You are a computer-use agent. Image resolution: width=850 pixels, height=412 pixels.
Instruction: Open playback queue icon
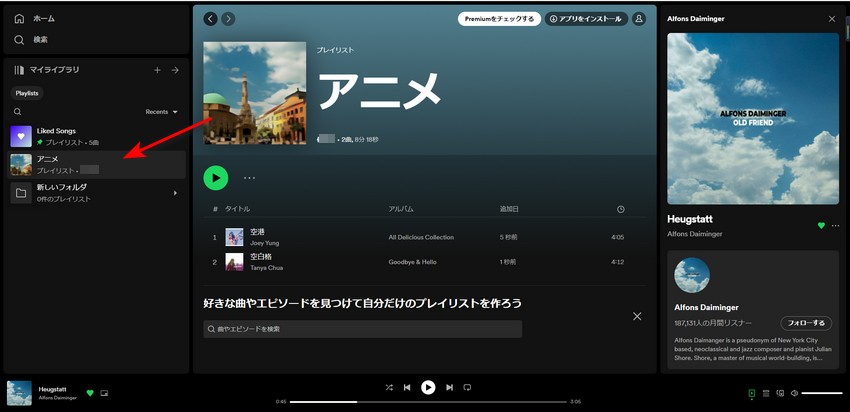coord(766,393)
